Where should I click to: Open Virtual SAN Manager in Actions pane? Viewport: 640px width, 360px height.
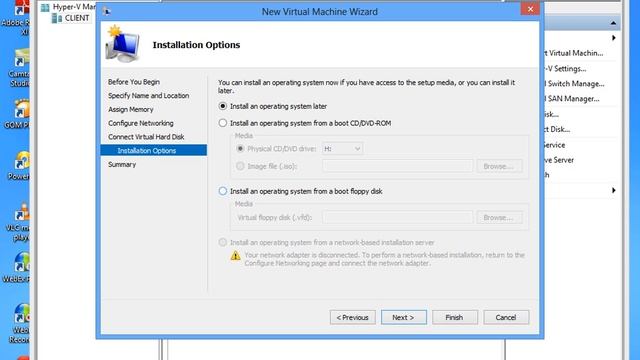click(x=572, y=99)
